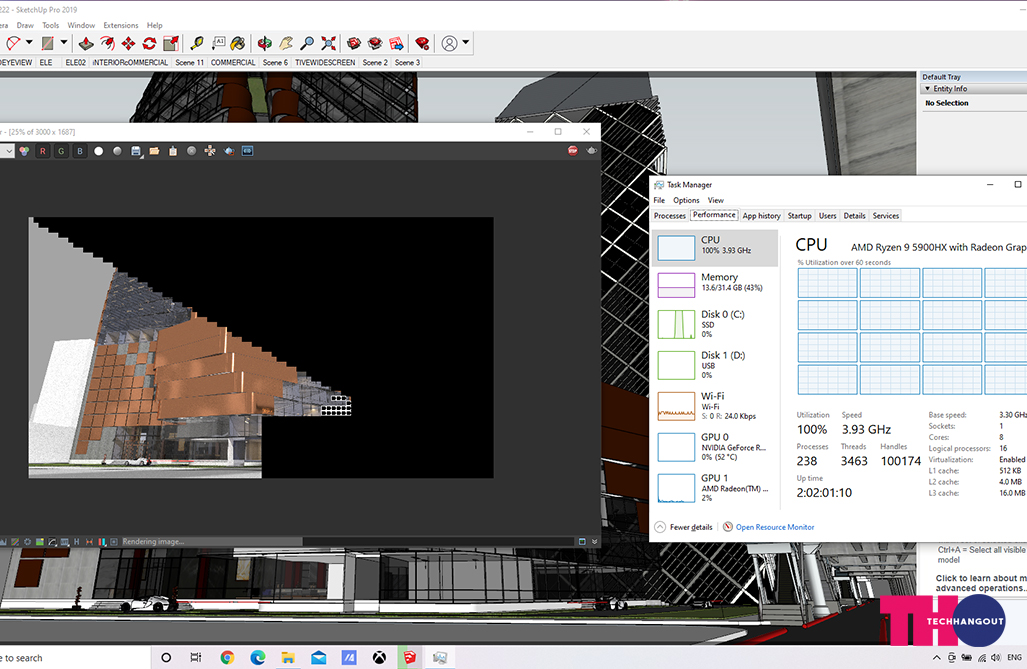Select the Scale tool
The width and height of the screenshot is (1027, 669).
tap(171, 44)
